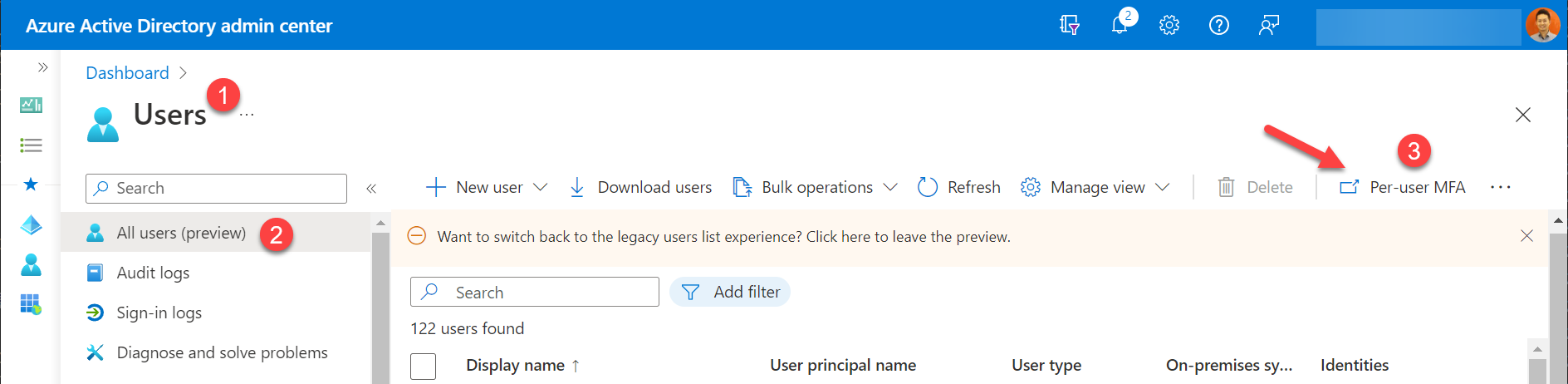Sort by User type column

coord(1046,365)
